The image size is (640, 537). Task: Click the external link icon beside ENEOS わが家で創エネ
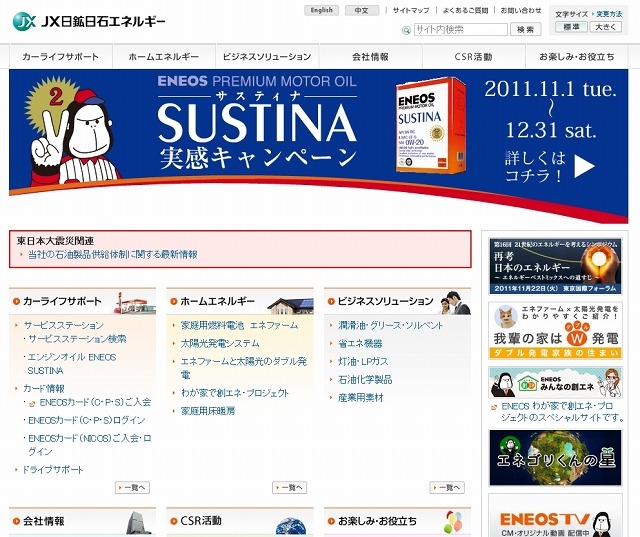[x=494, y=407]
